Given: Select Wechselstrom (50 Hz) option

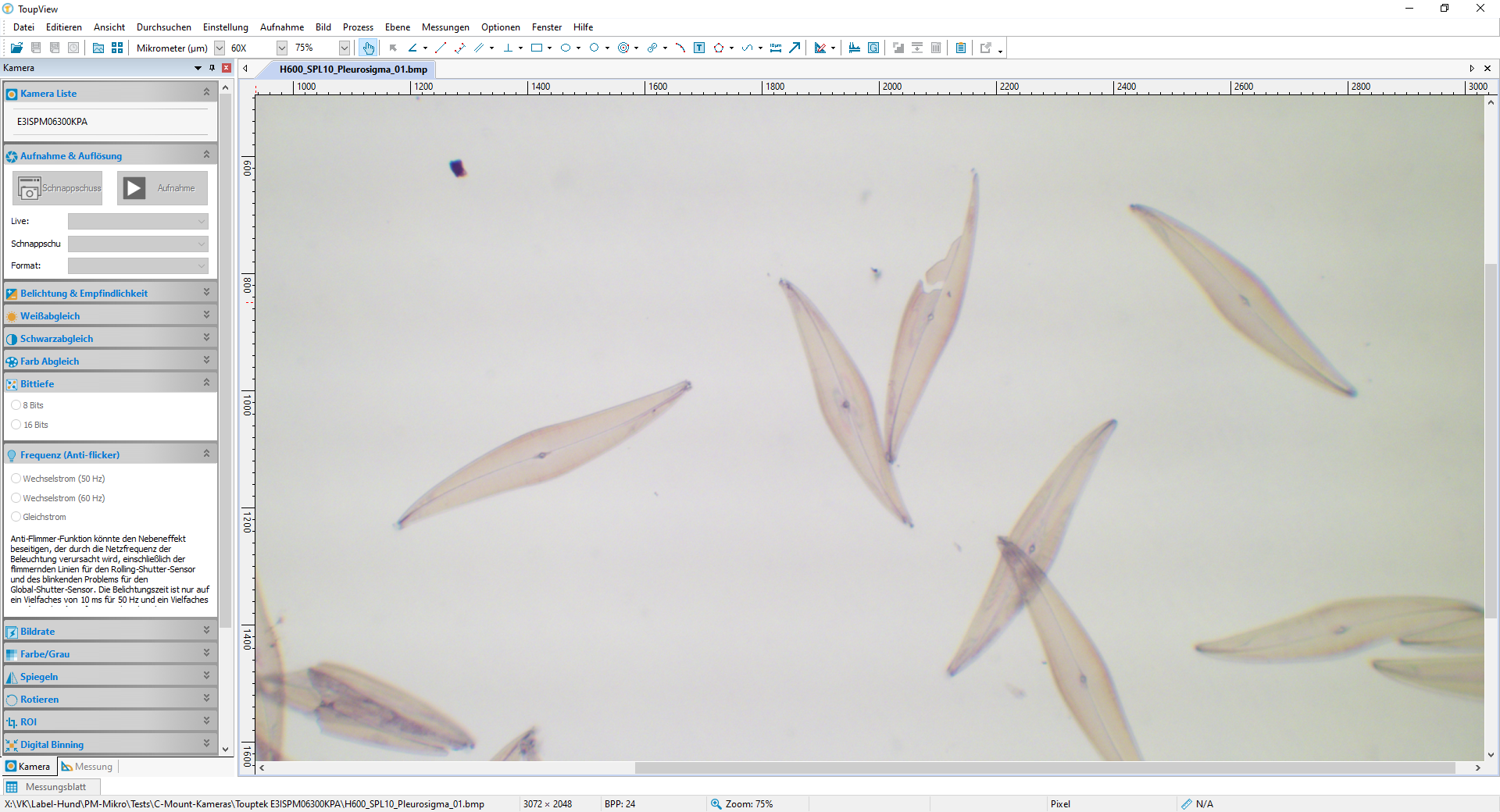Looking at the screenshot, I should [x=16, y=479].
